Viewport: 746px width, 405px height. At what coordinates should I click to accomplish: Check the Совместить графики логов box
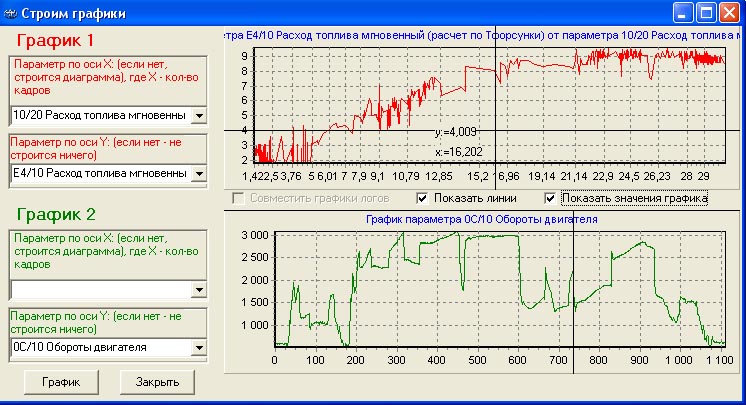point(238,198)
